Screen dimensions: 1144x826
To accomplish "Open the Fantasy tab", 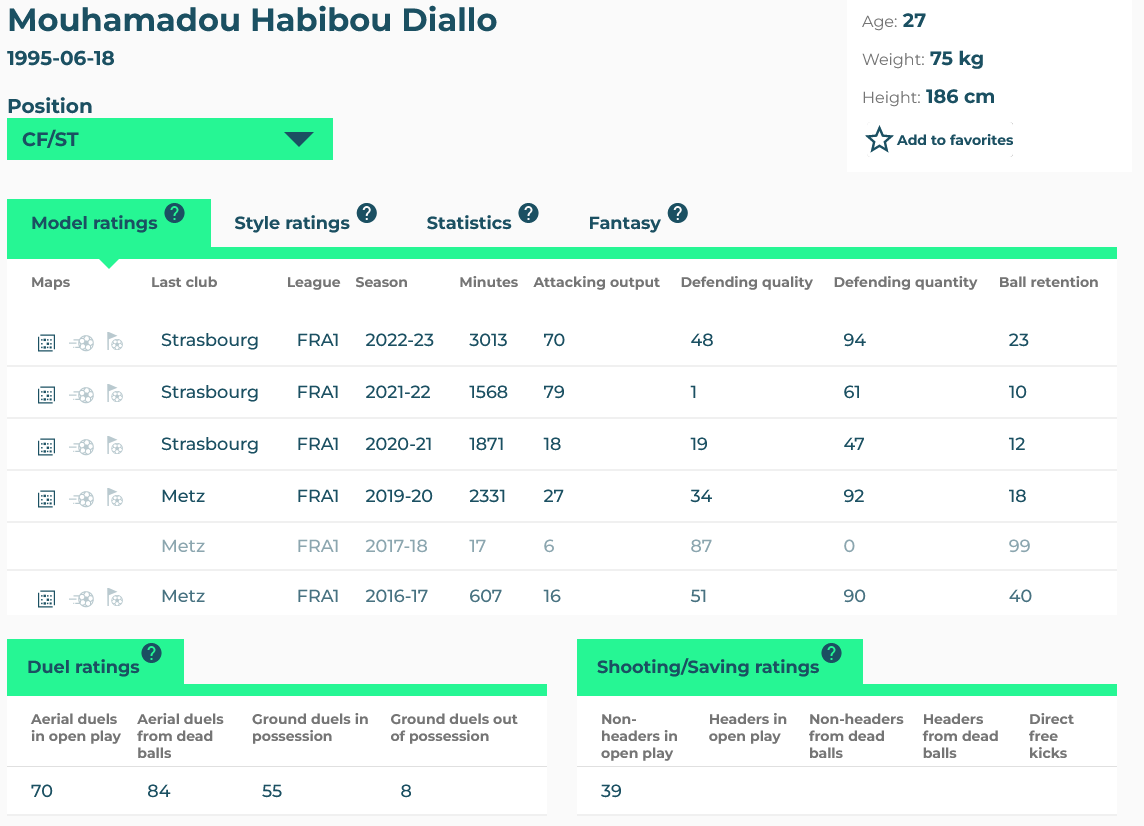I will click(x=624, y=223).
